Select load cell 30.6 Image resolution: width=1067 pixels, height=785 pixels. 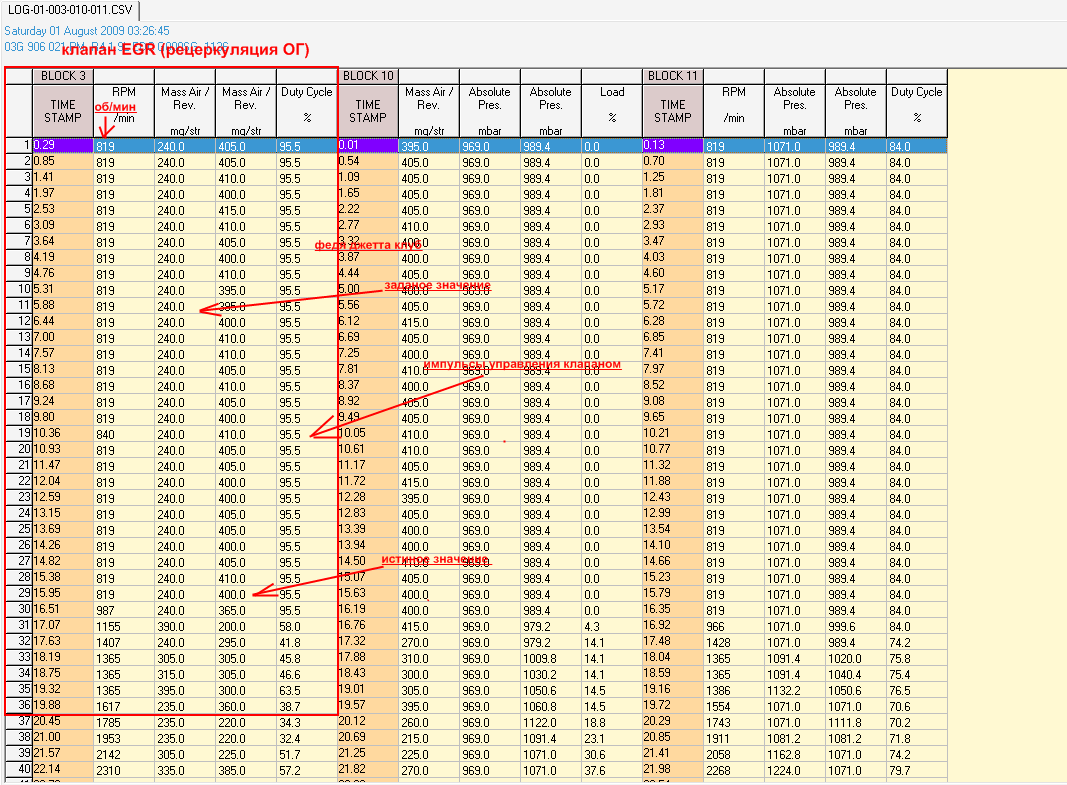(x=612, y=754)
